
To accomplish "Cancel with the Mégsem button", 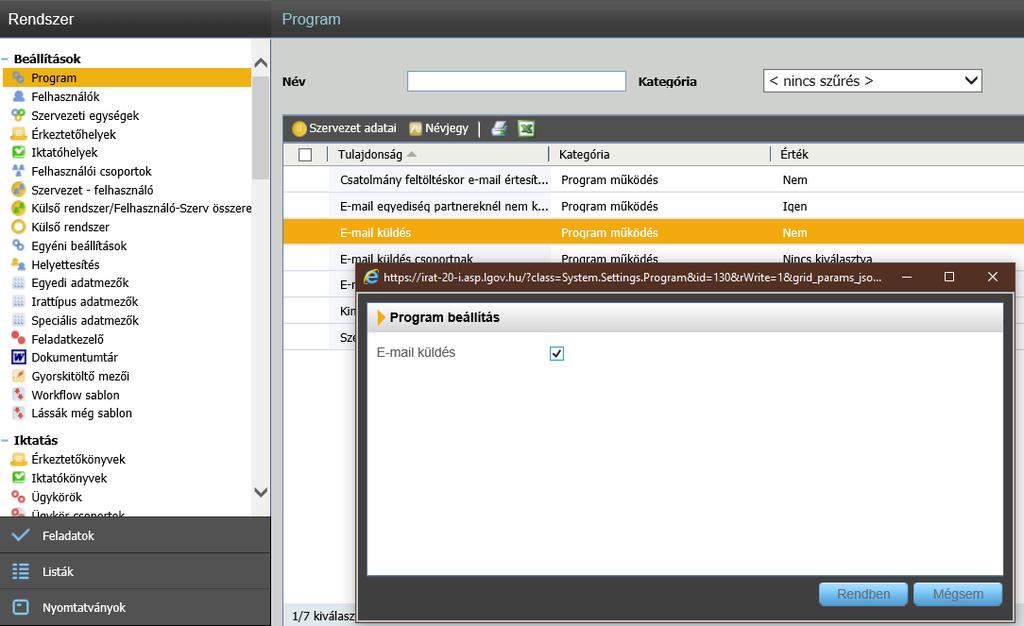I will [957, 594].
